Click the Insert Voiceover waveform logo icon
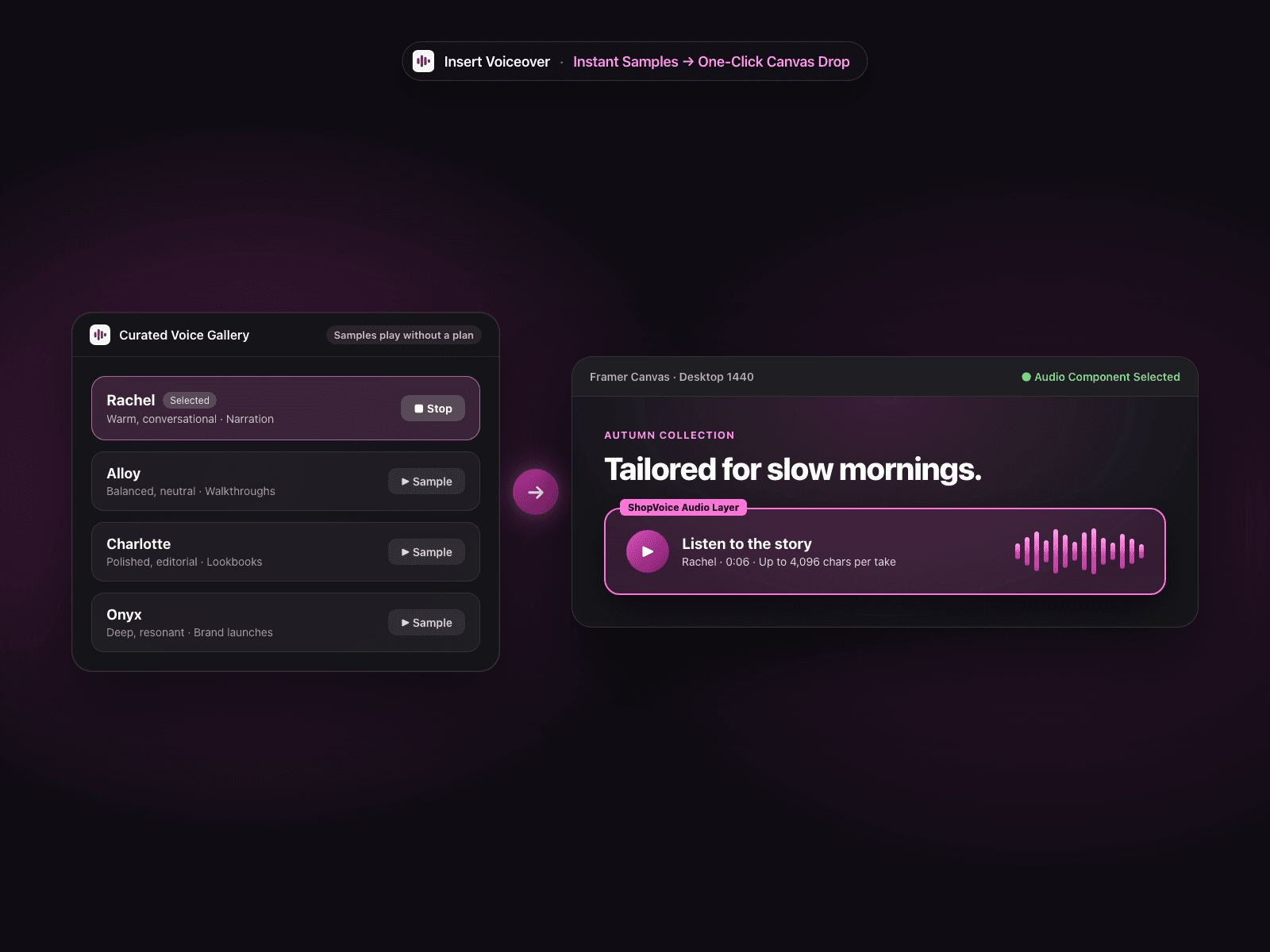 click(x=423, y=61)
